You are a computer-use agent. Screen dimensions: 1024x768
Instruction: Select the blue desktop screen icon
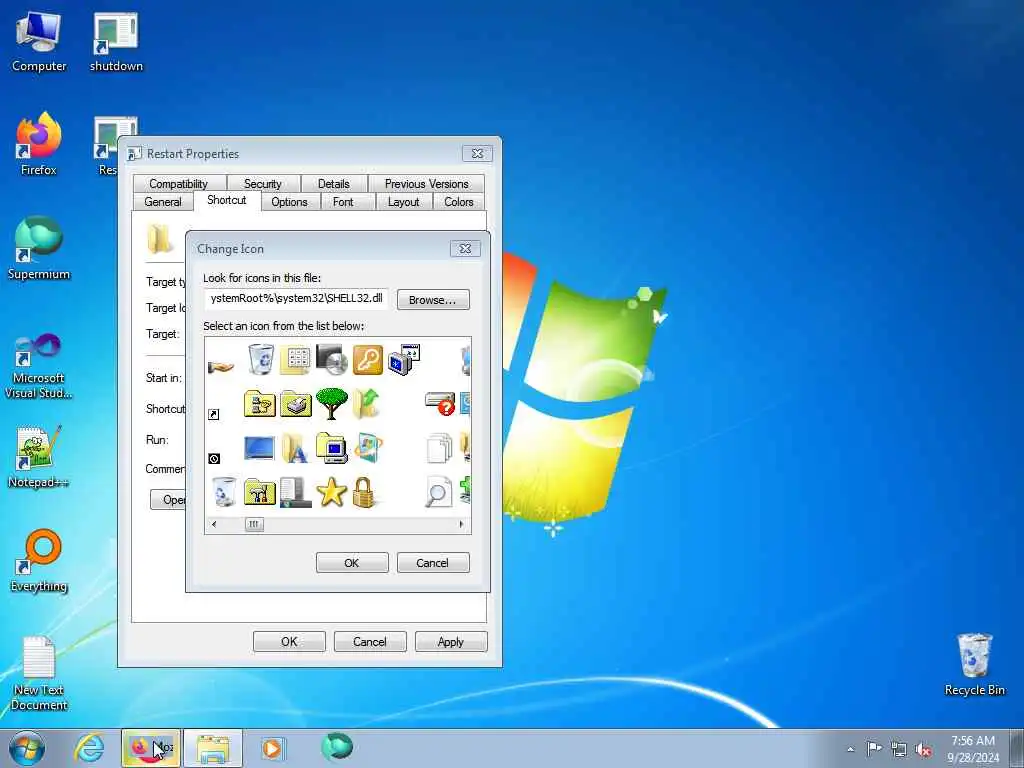(x=259, y=448)
